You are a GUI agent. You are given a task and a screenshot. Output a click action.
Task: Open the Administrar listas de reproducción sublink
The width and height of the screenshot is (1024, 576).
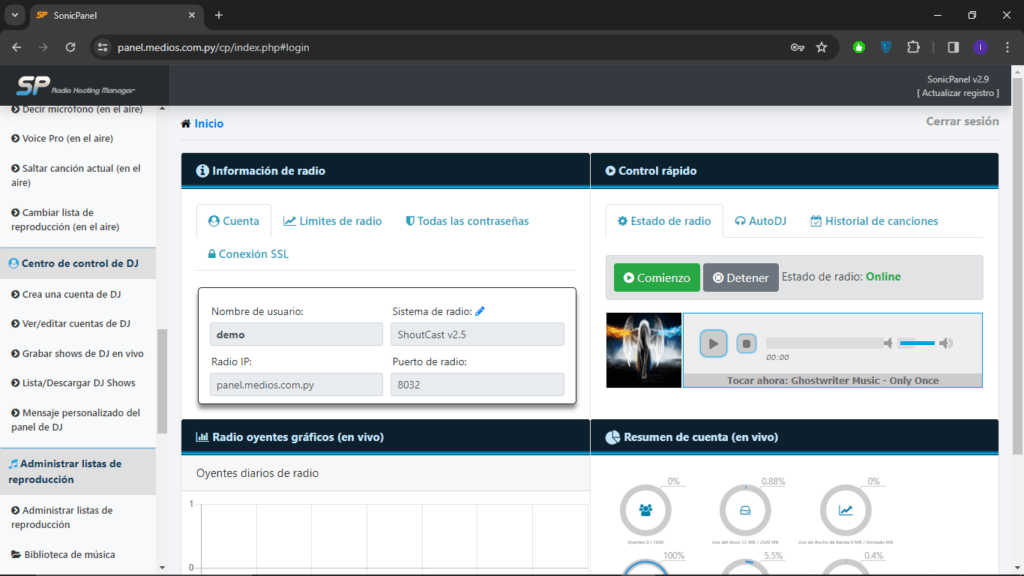point(62,517)
